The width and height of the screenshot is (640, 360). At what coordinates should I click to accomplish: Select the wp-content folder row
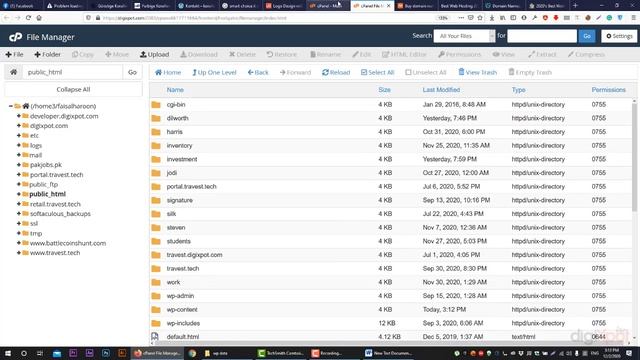(391, 310)
